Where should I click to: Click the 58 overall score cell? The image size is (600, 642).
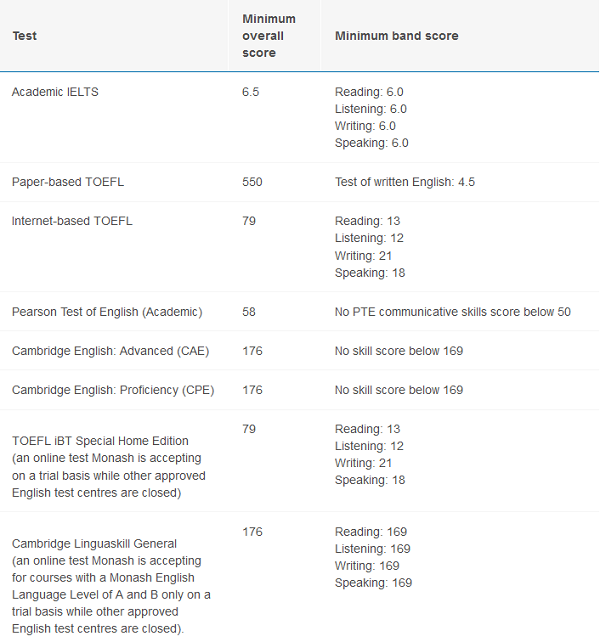[249, 312]
